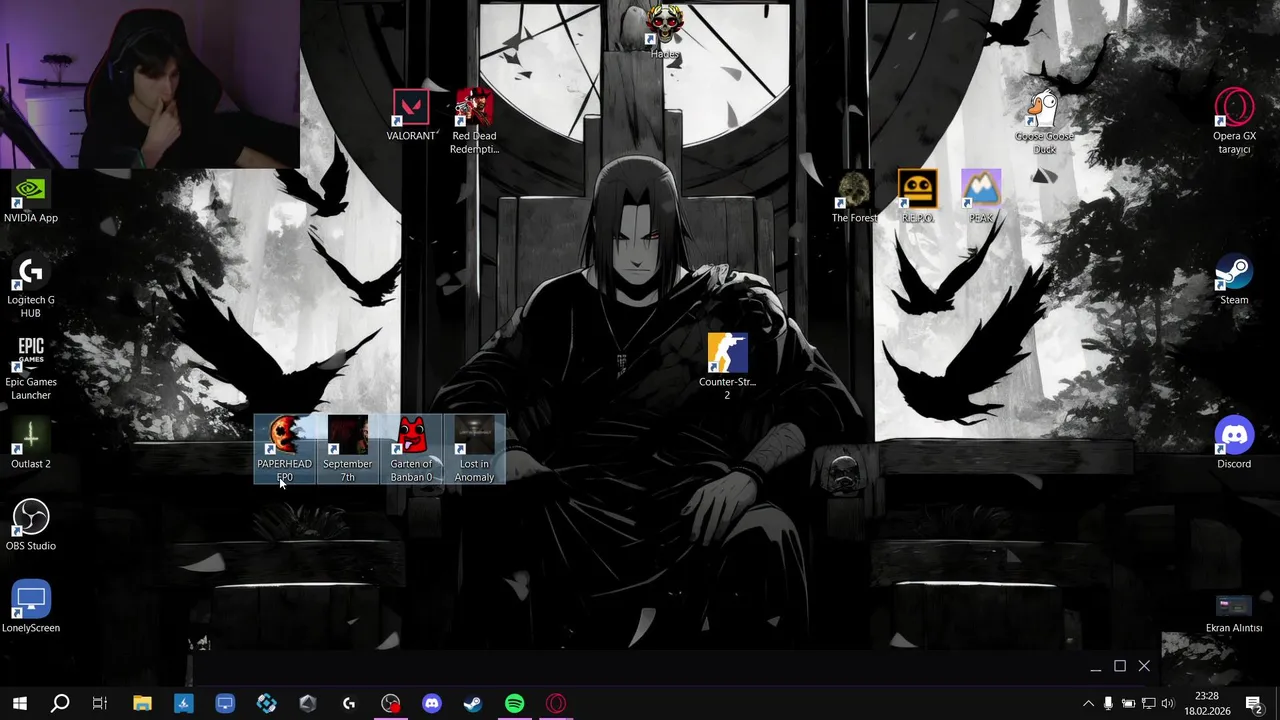This screenshot has height=720, width=1280.
Task: Select the Outlast 2 desktop icon
Action: click(31, 444)
